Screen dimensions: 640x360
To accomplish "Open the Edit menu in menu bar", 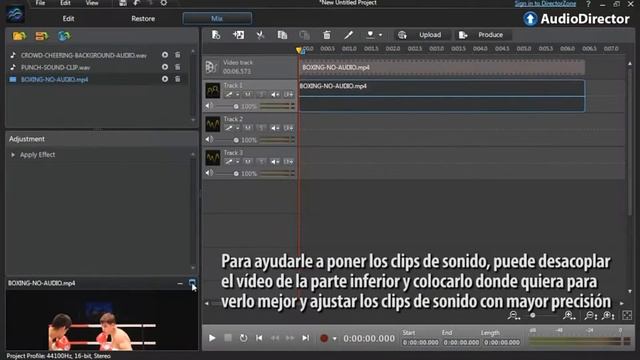I will pos(65,3).
